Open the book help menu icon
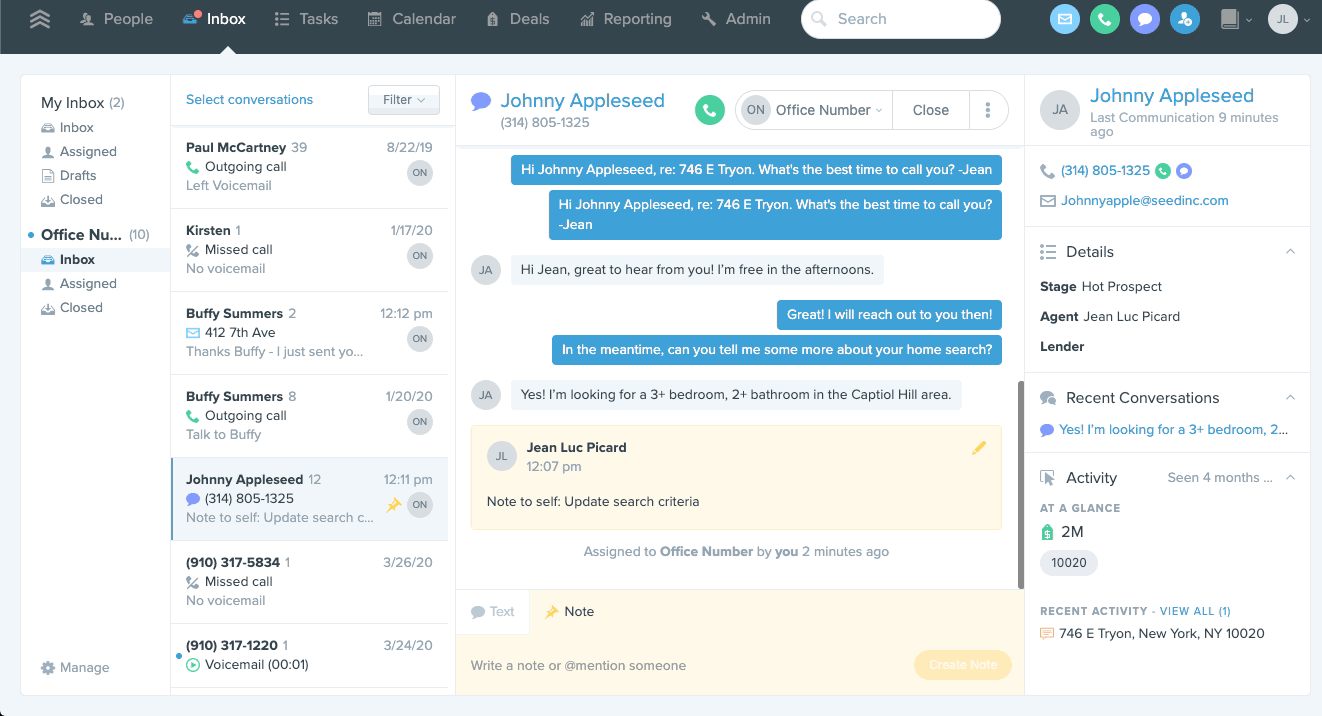1322x716 pixels. [x=1236, y=19]
